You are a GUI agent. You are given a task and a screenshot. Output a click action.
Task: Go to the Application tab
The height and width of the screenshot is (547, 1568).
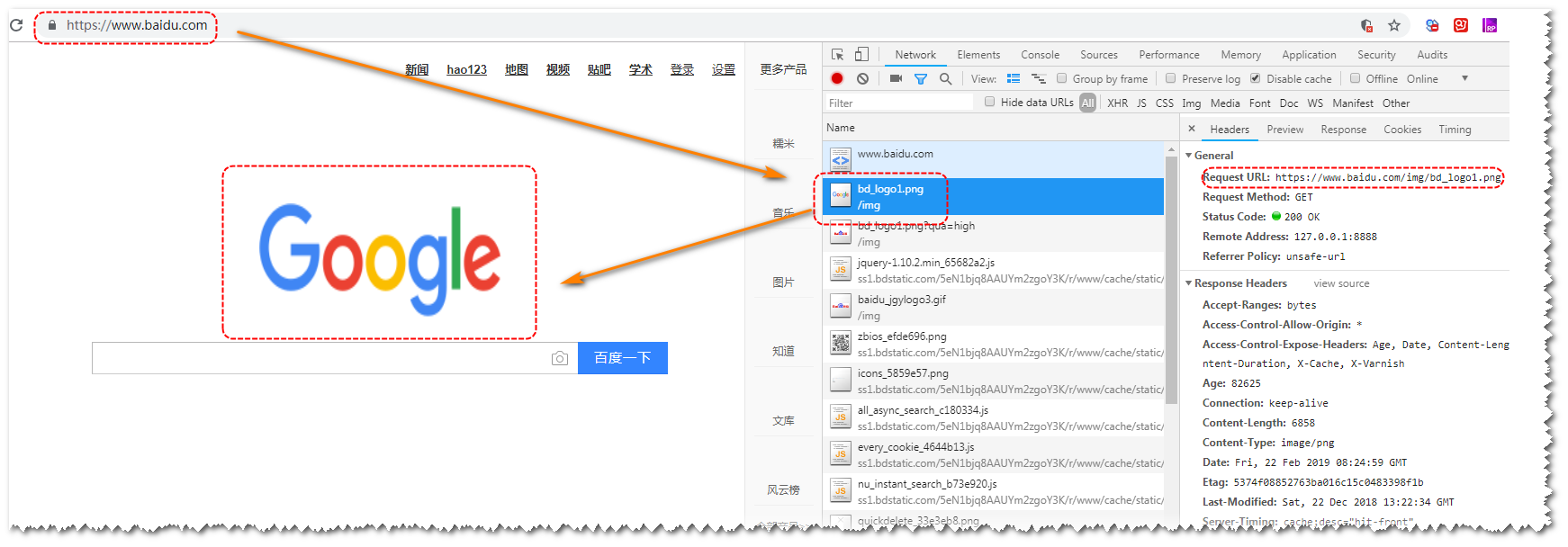(x=1309, y=55)
